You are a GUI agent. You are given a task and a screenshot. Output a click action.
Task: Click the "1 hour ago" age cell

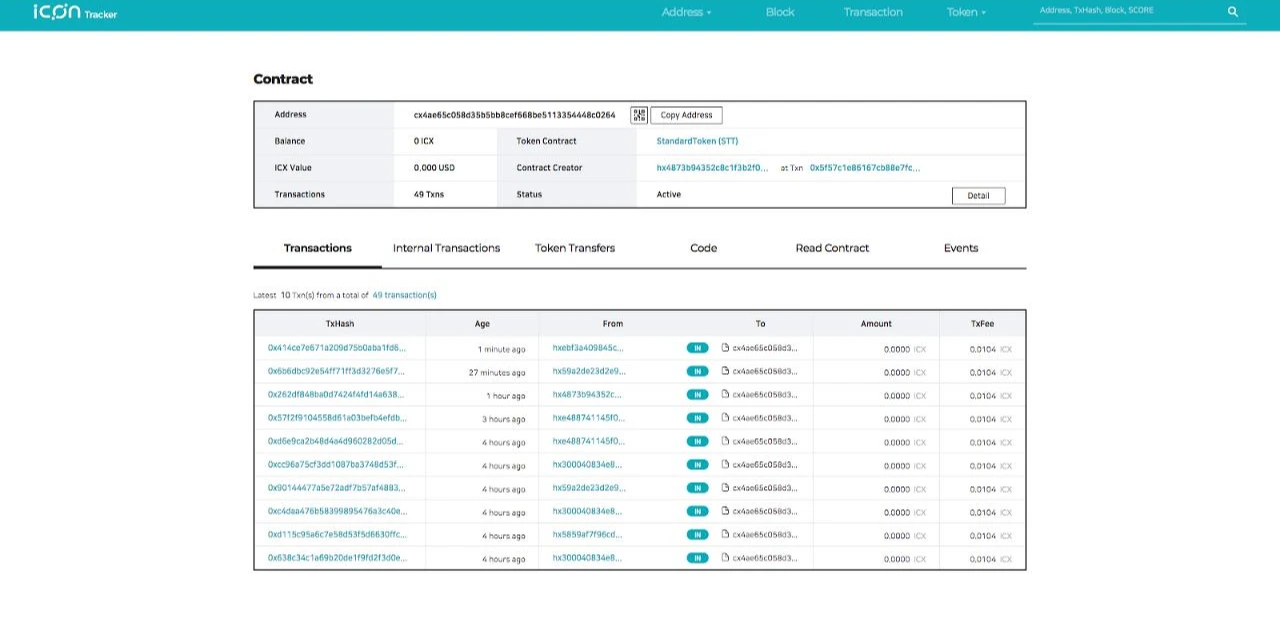506,396
